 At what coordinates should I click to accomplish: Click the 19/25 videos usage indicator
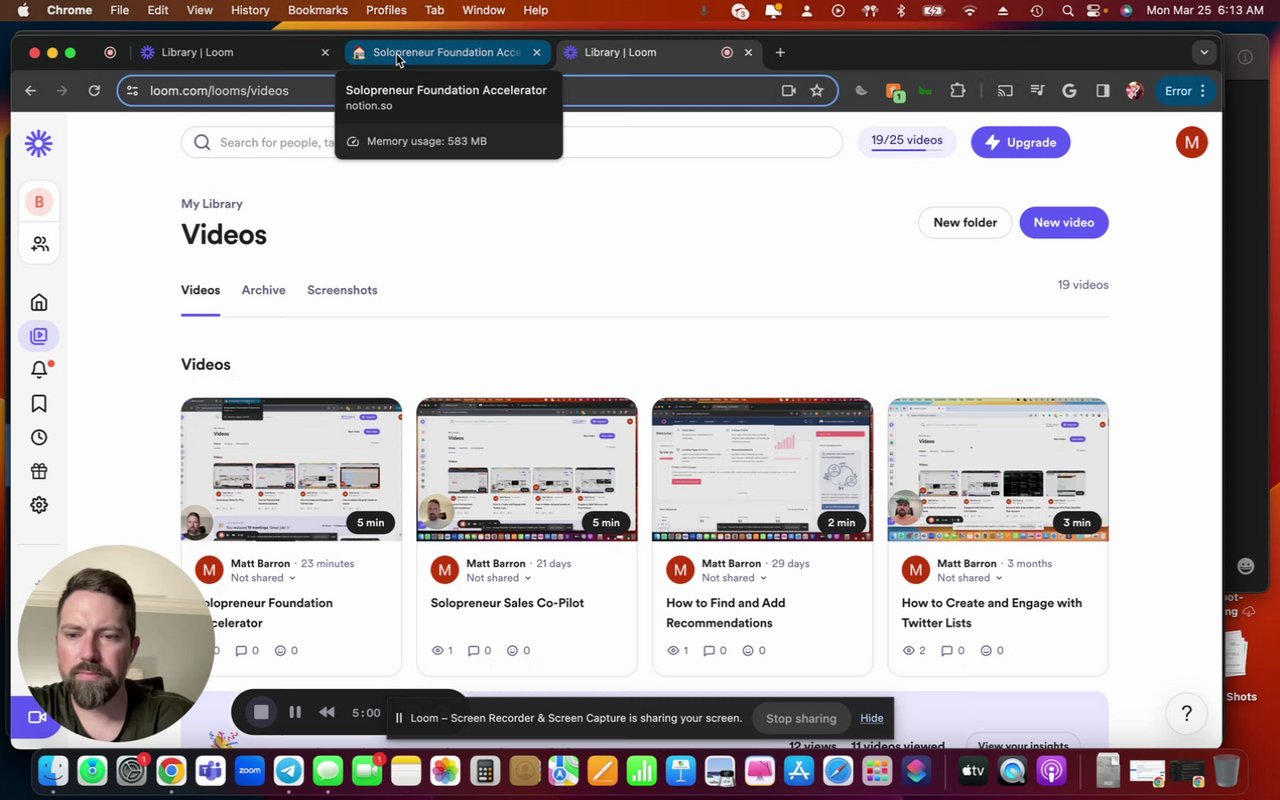click(x=907, y=141)
